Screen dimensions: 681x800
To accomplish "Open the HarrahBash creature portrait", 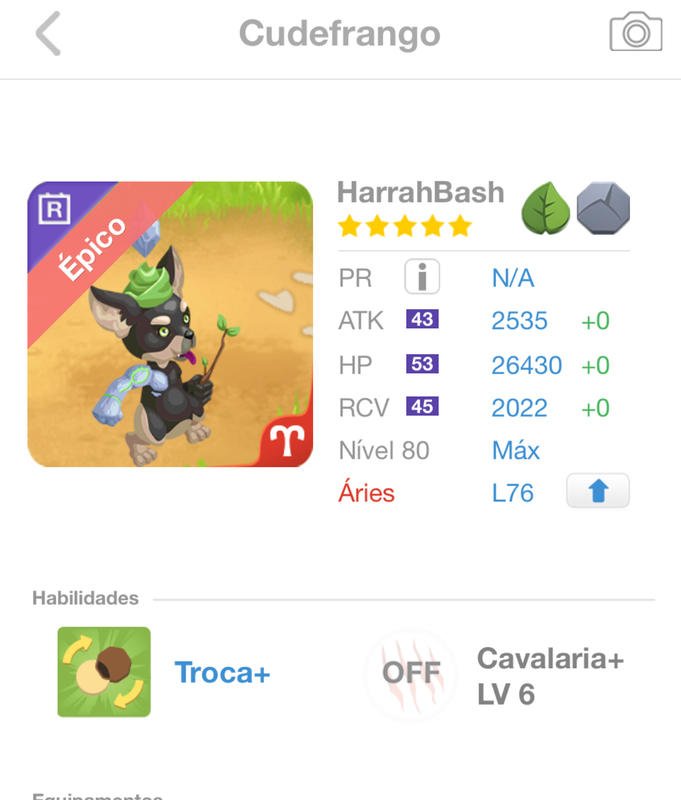I will click(170, 324).
